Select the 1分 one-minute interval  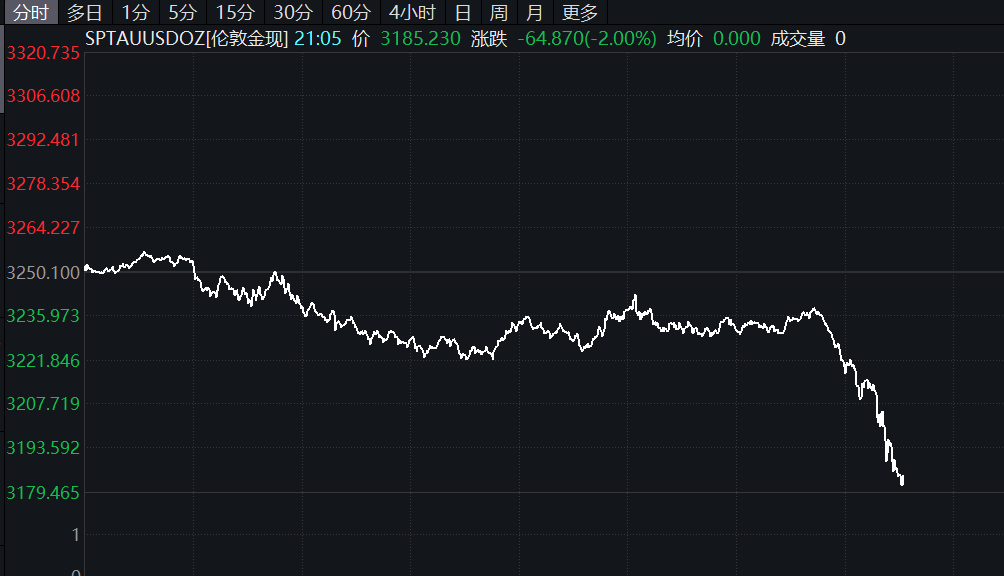click(x=135, y=13)
